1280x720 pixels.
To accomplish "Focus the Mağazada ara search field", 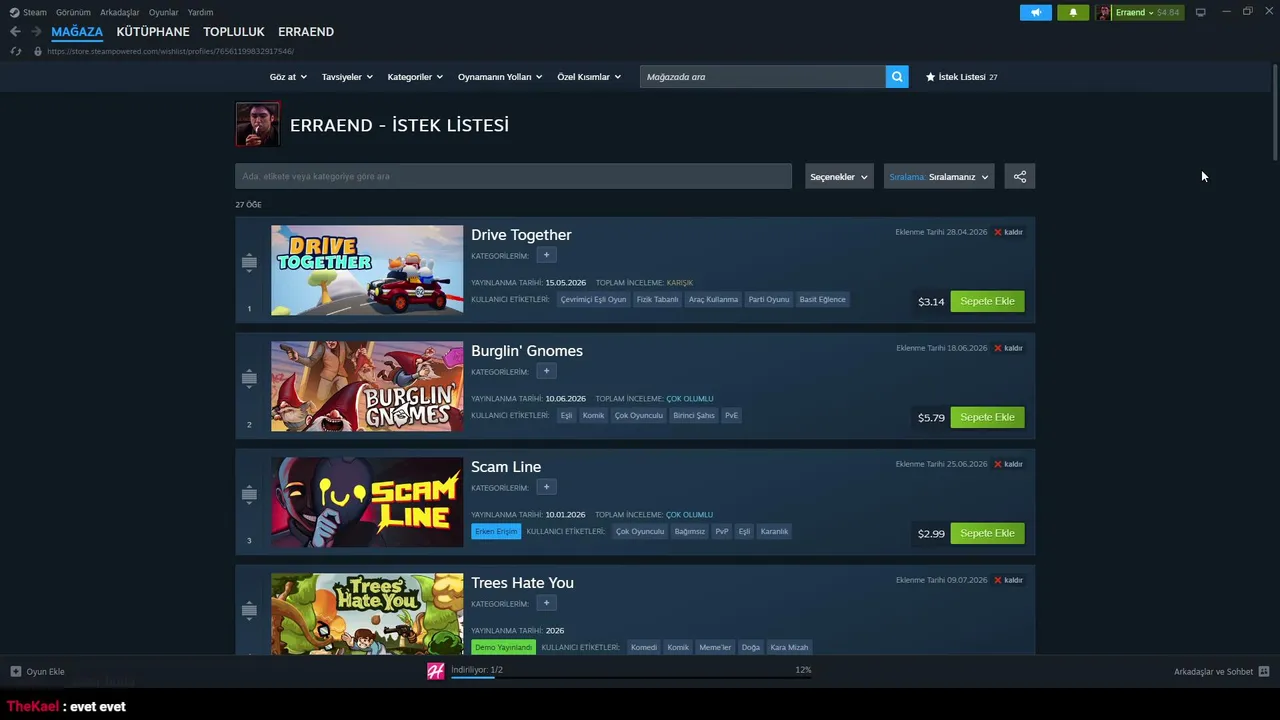I will click(x=762, y=76).
